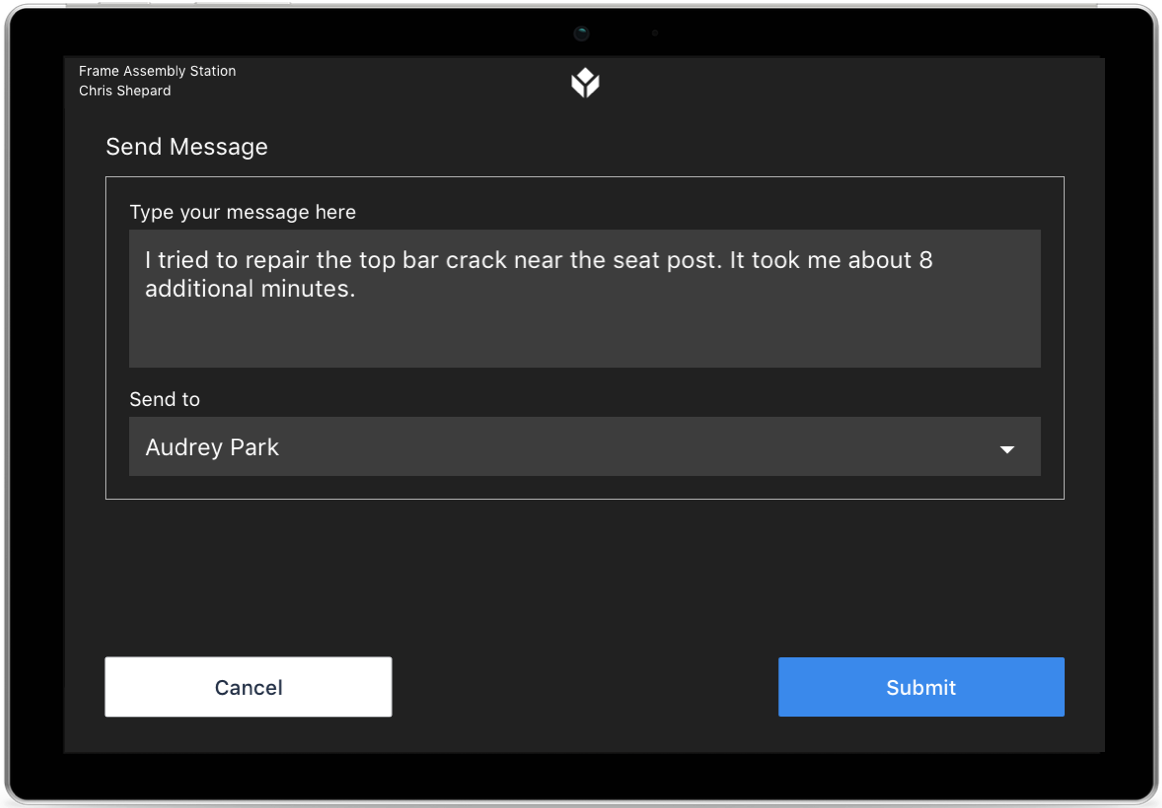Click the 'Send to' label
The width and height of the screenshot is (1162, 808).
[x=165, y=399]
